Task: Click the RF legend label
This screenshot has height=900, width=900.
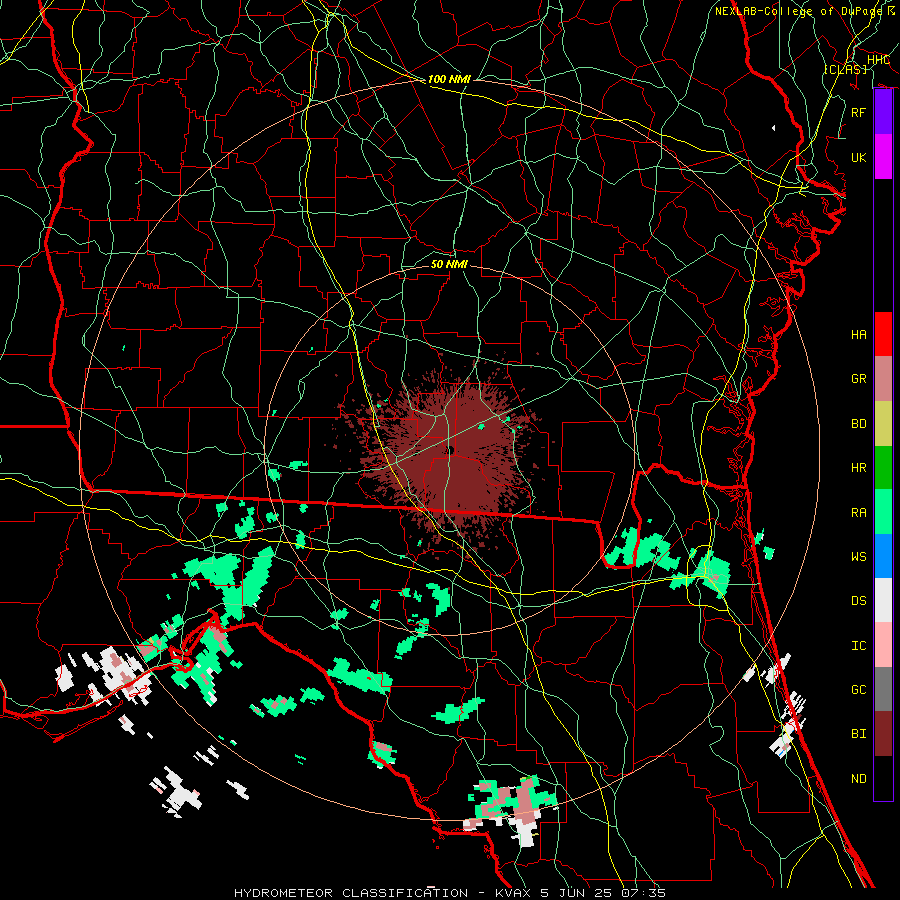Action: coord(858,112)
